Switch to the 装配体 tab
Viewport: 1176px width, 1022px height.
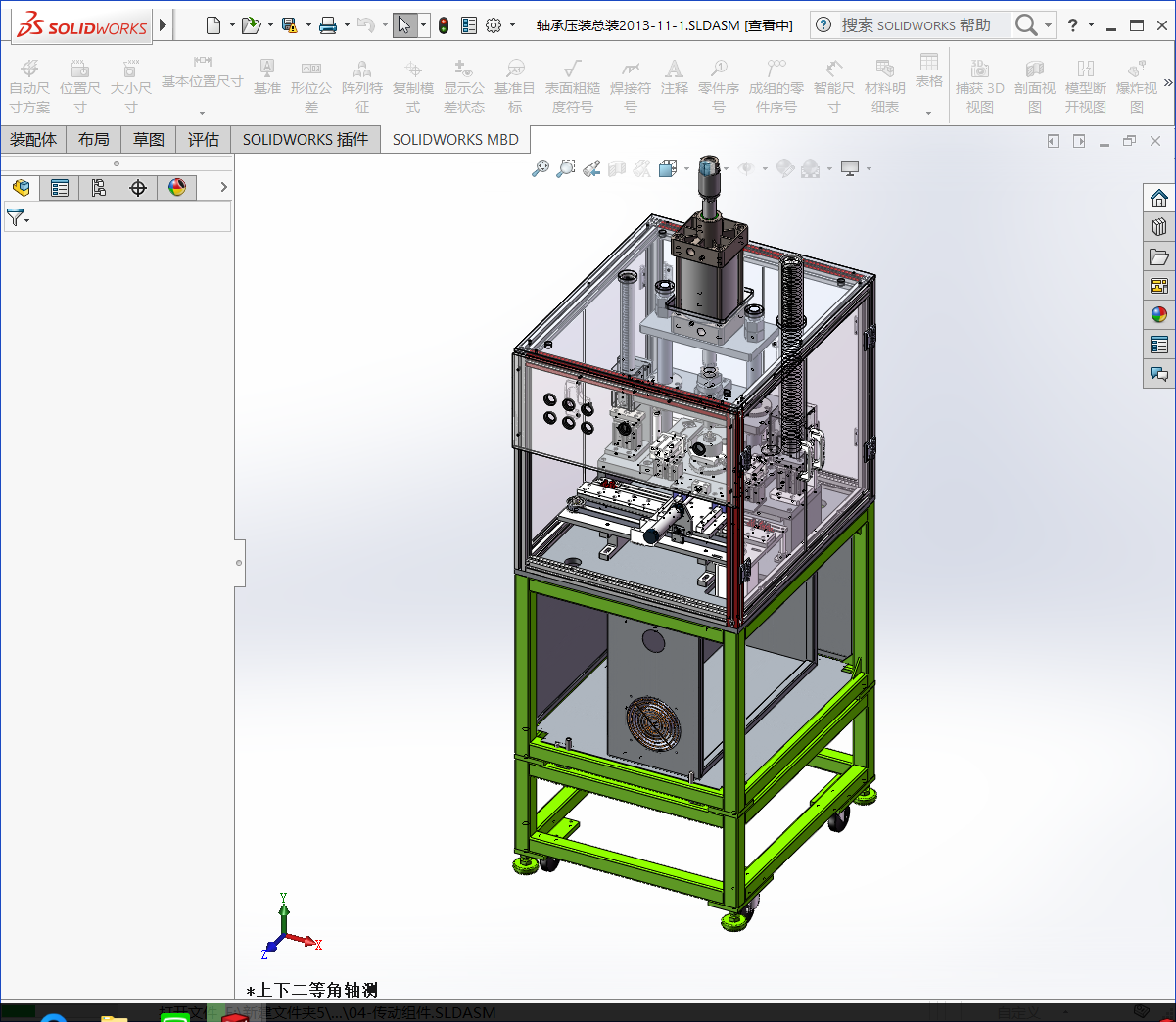[x=33, y=140]
